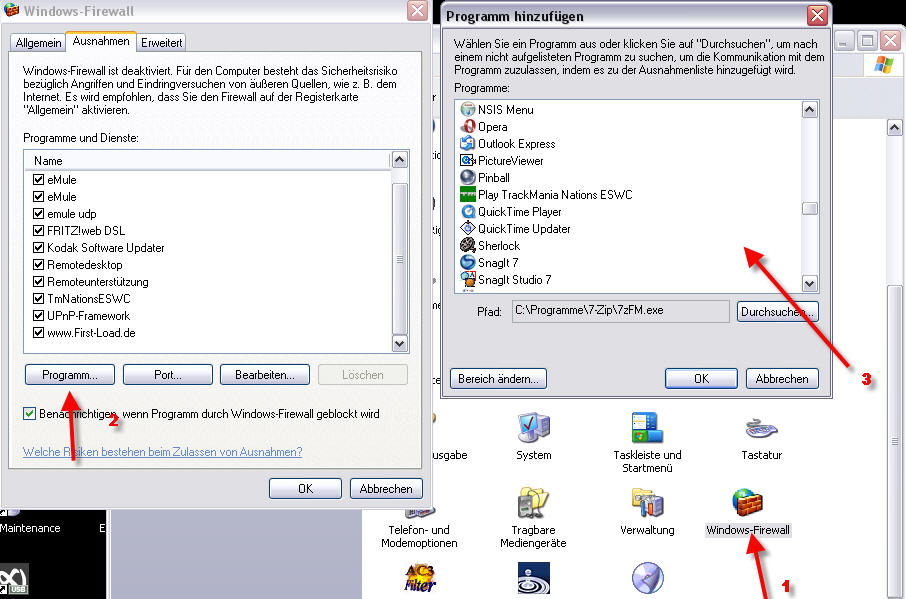Click OK in Windows-Firewall dialog
906x599 pixels.
305,489
